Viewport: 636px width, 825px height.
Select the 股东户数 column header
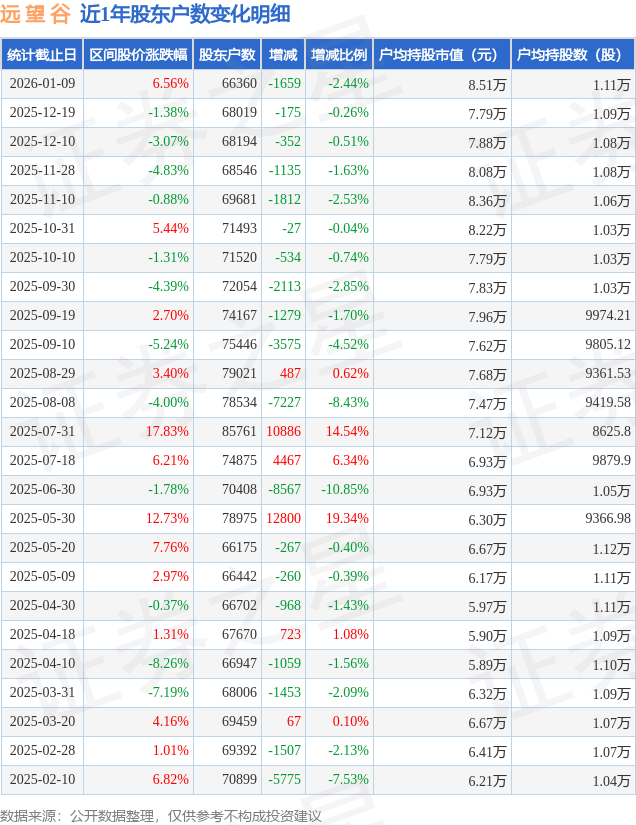click(227, 55)
